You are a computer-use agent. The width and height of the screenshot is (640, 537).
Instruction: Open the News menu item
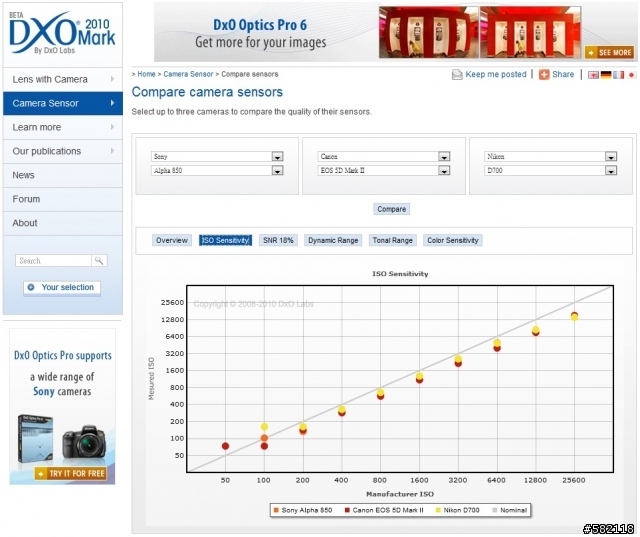63,175
